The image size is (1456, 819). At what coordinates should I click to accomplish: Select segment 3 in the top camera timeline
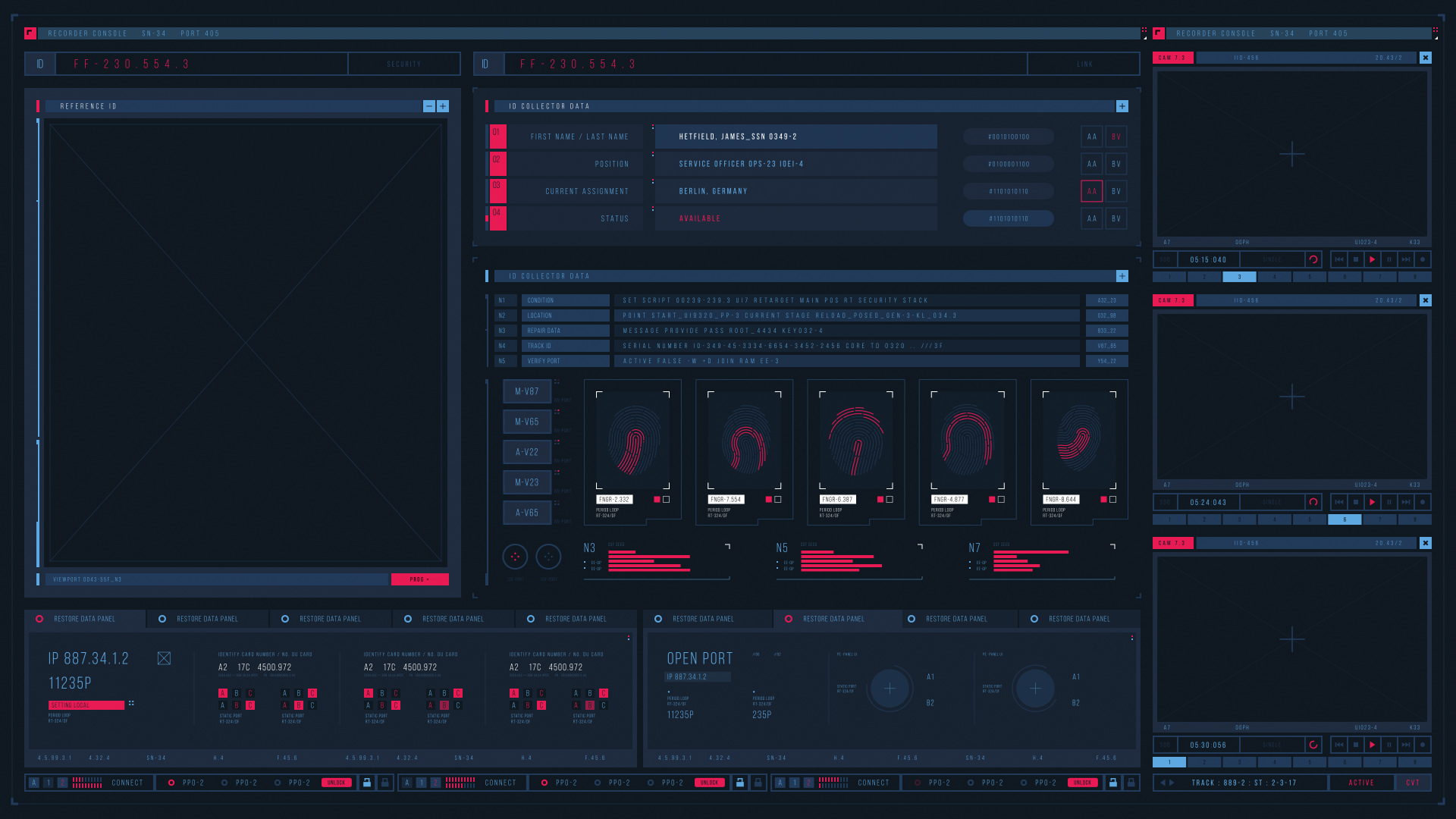point(1240,277)
